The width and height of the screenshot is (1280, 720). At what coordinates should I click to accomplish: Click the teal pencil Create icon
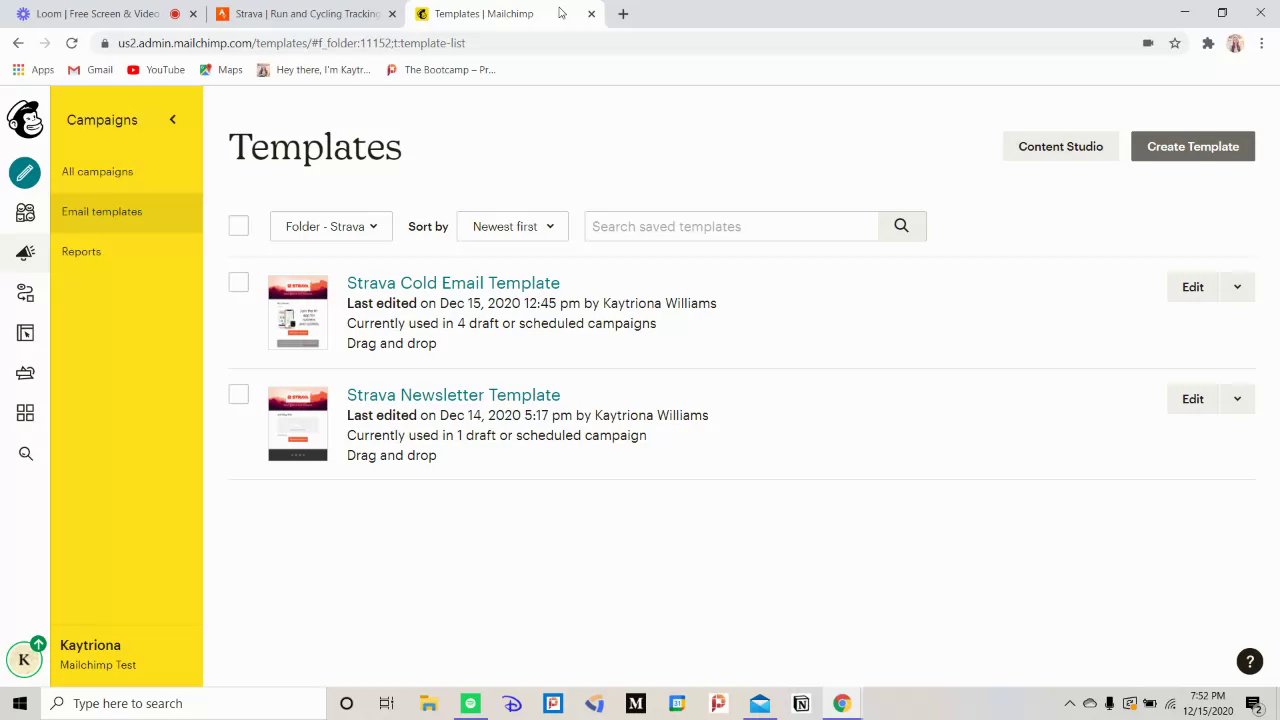click(25, 173)
